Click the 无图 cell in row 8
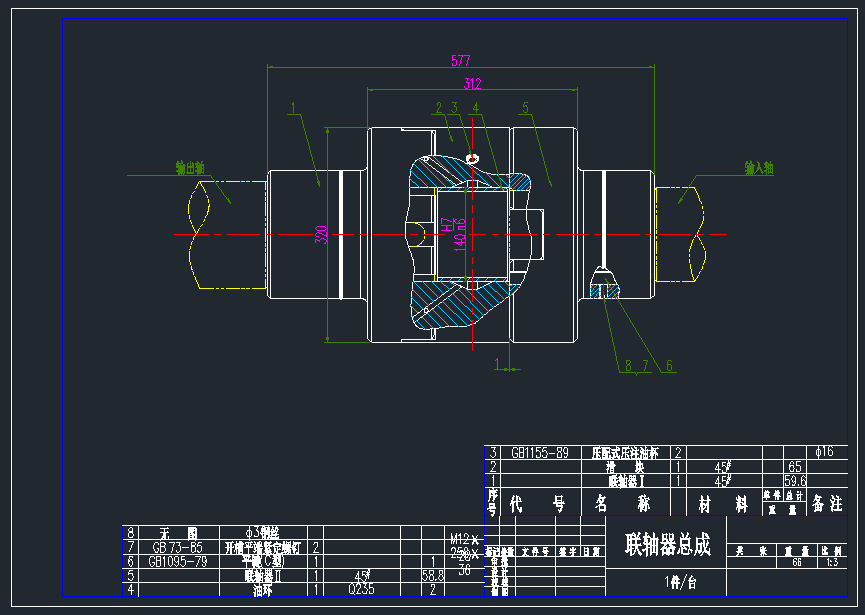Screen dimensions: 865x615 pos(178,533)
